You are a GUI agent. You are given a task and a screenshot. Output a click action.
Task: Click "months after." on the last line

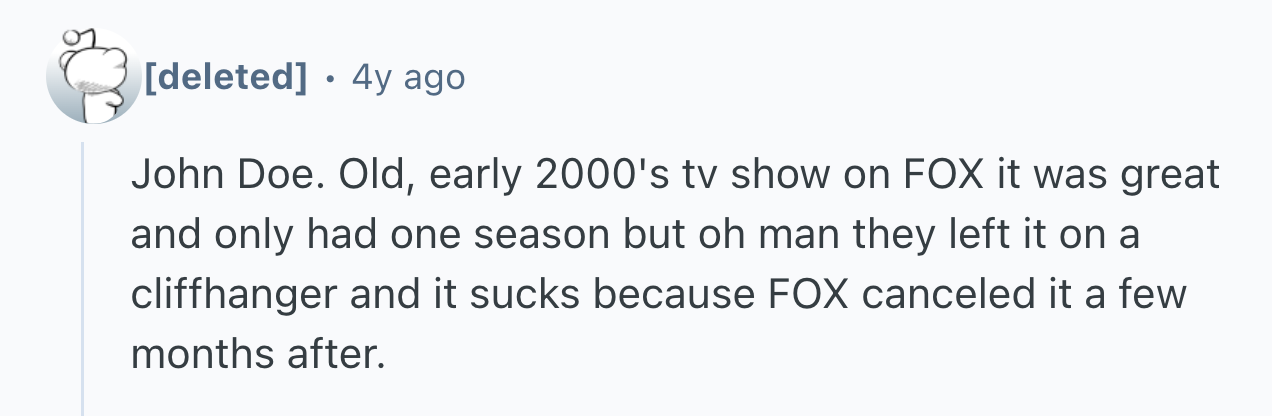[x=258, y=354]
